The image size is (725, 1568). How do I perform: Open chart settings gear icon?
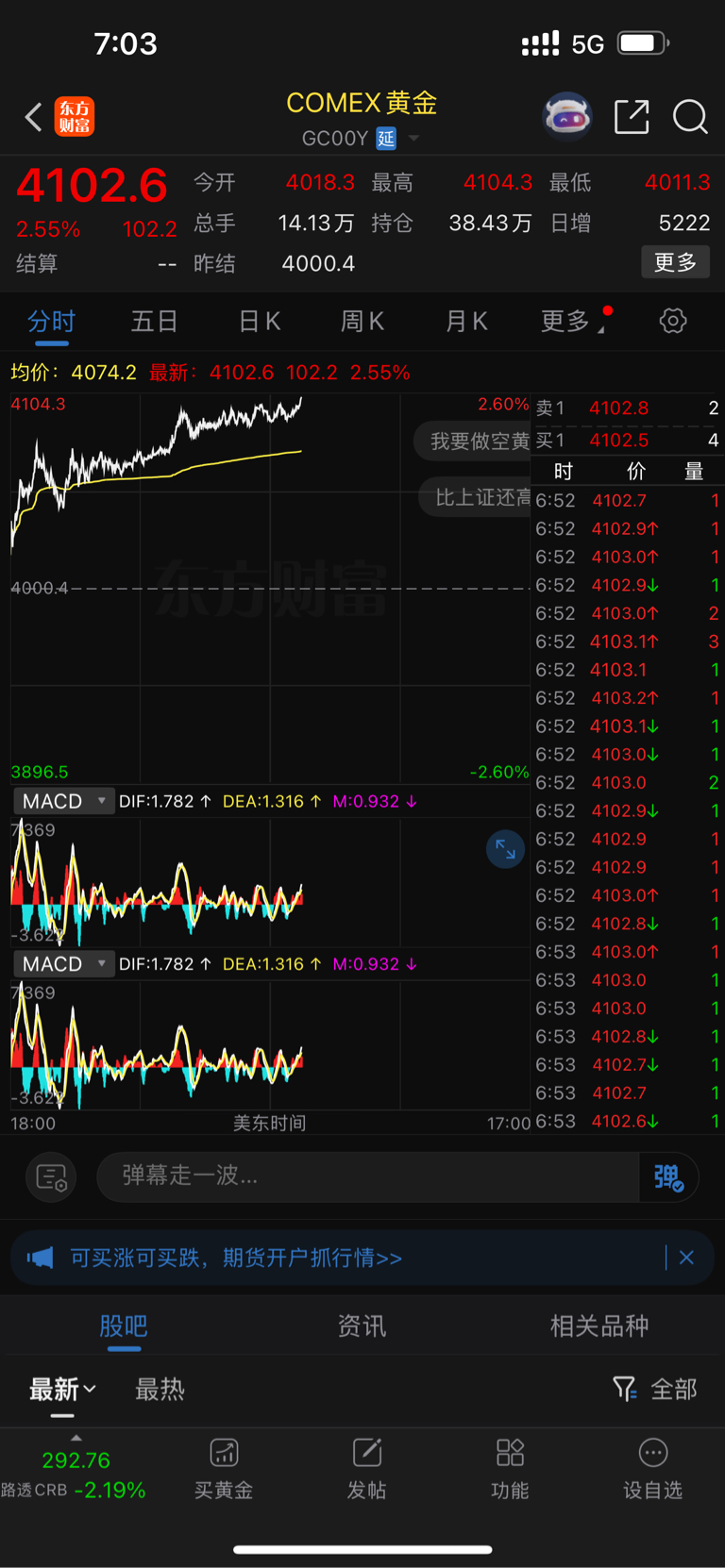point(673,321)
